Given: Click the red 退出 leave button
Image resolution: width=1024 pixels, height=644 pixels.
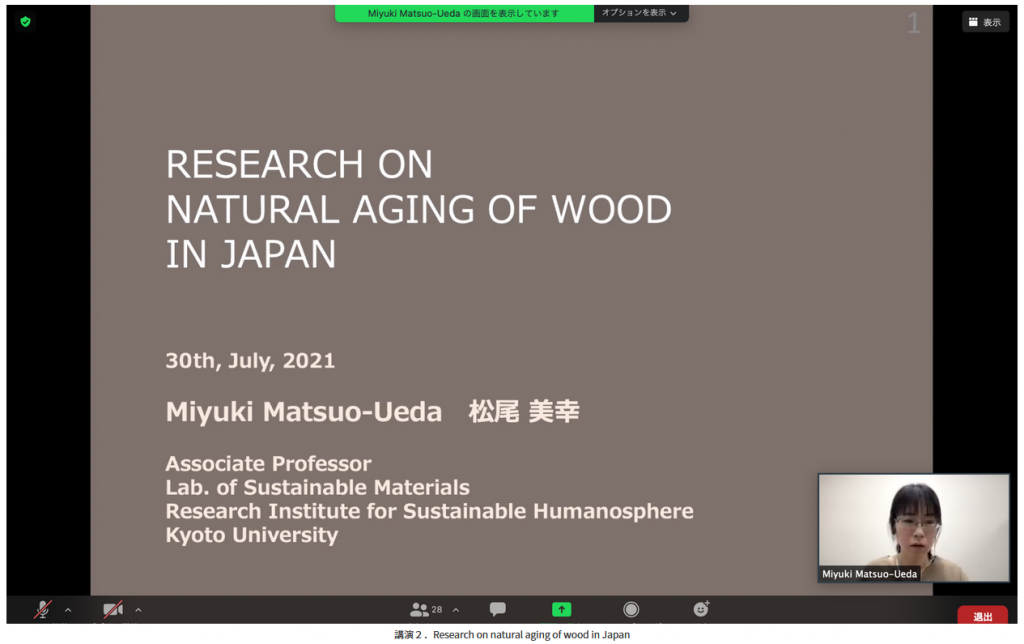Looking at the screenshot, I should coord(982,616).
